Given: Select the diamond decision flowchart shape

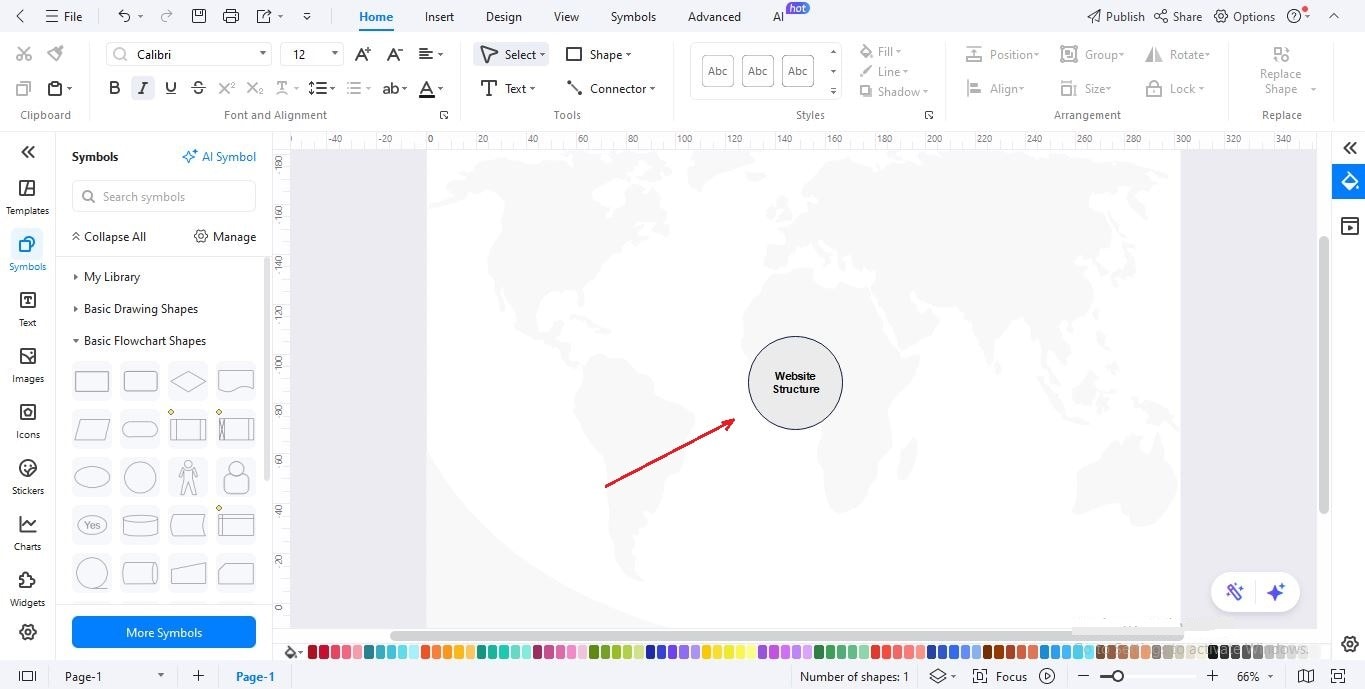Looking at the screenshot, I should (188, 381).
